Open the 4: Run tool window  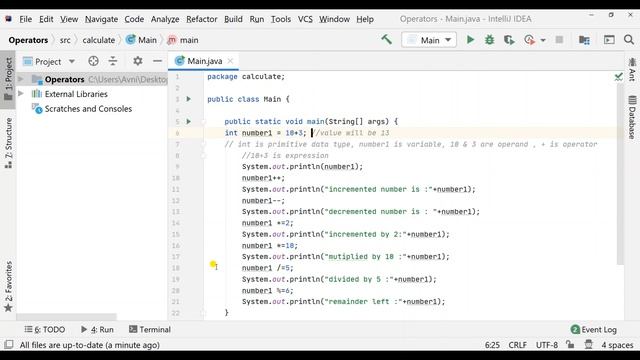[97, 329]
